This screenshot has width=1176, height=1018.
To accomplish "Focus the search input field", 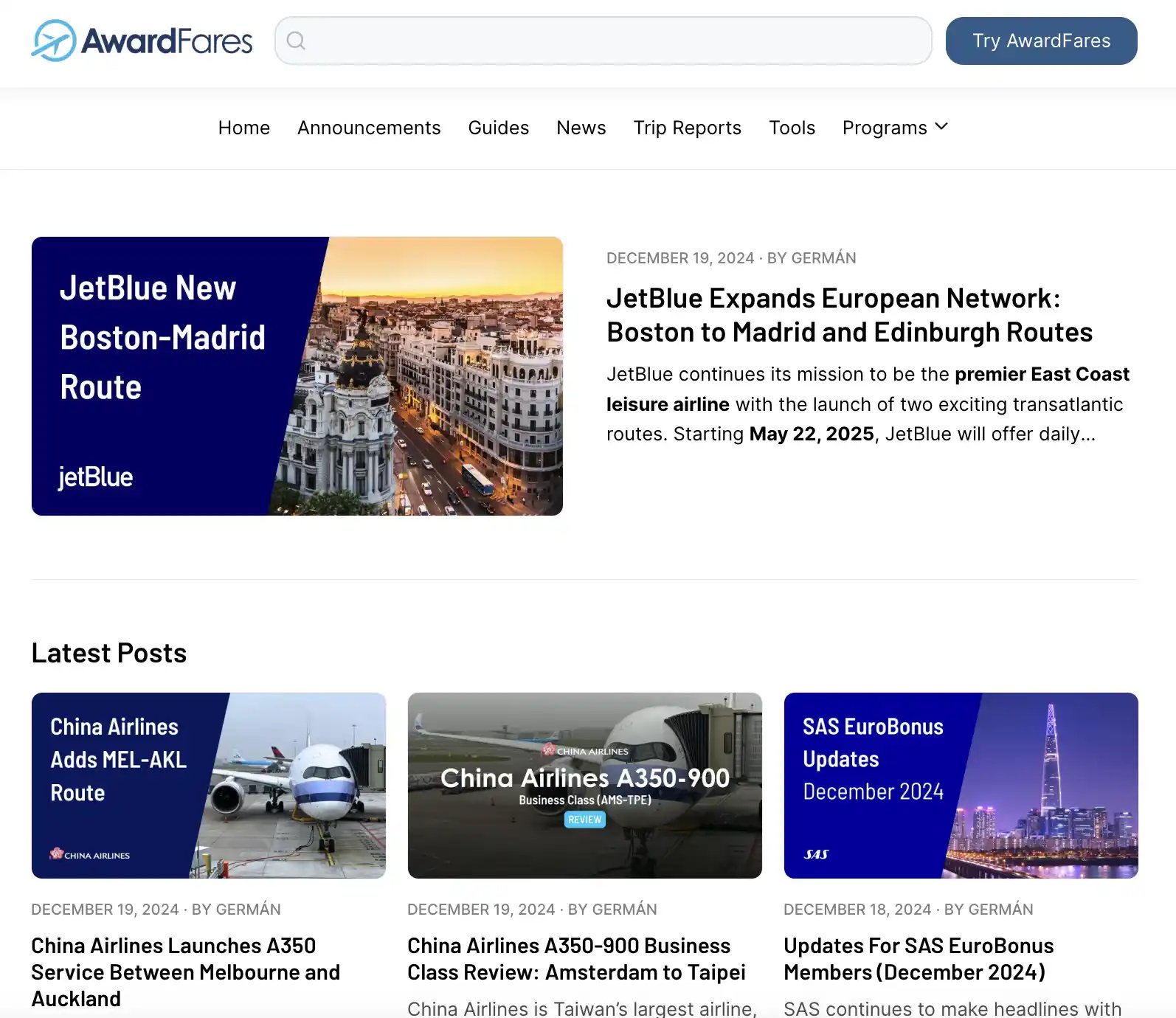I will [603, 41].
